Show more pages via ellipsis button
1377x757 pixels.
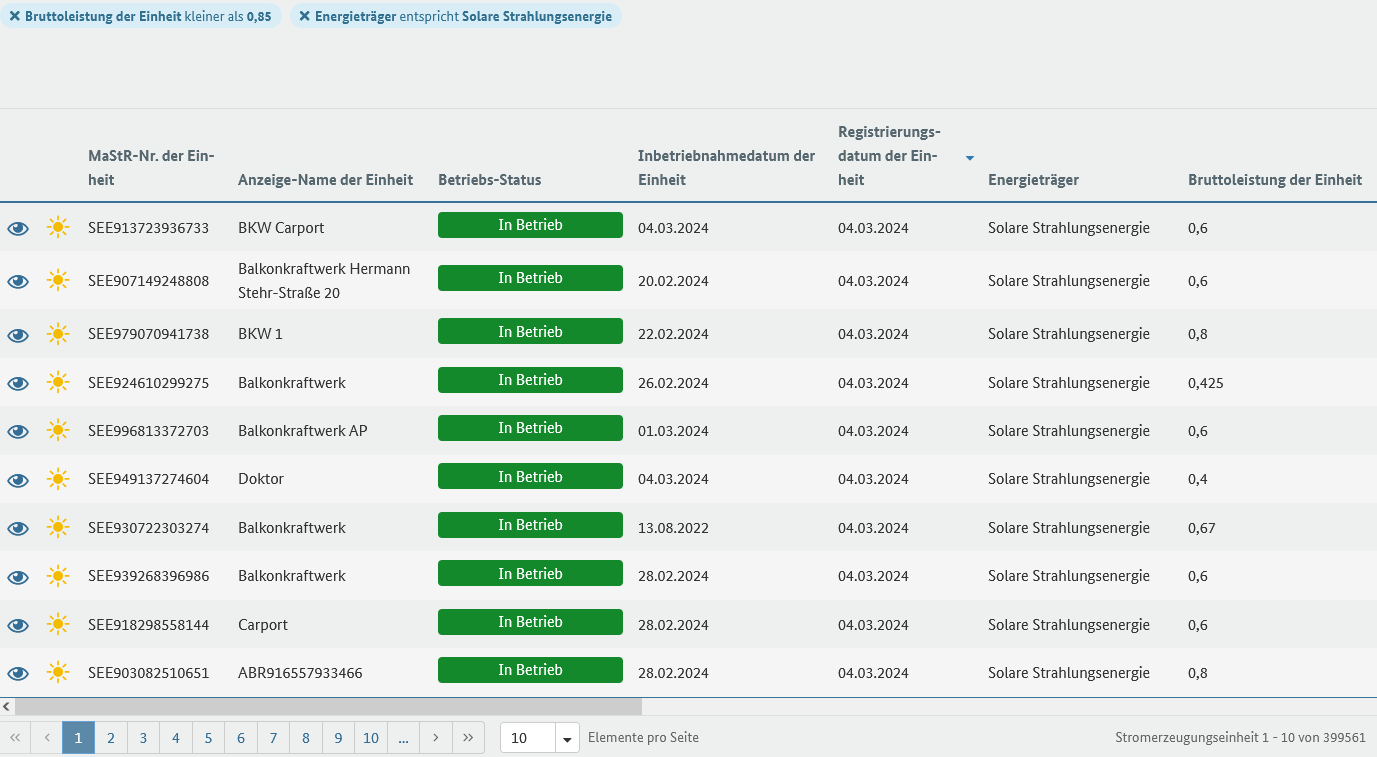pos(403,738)
